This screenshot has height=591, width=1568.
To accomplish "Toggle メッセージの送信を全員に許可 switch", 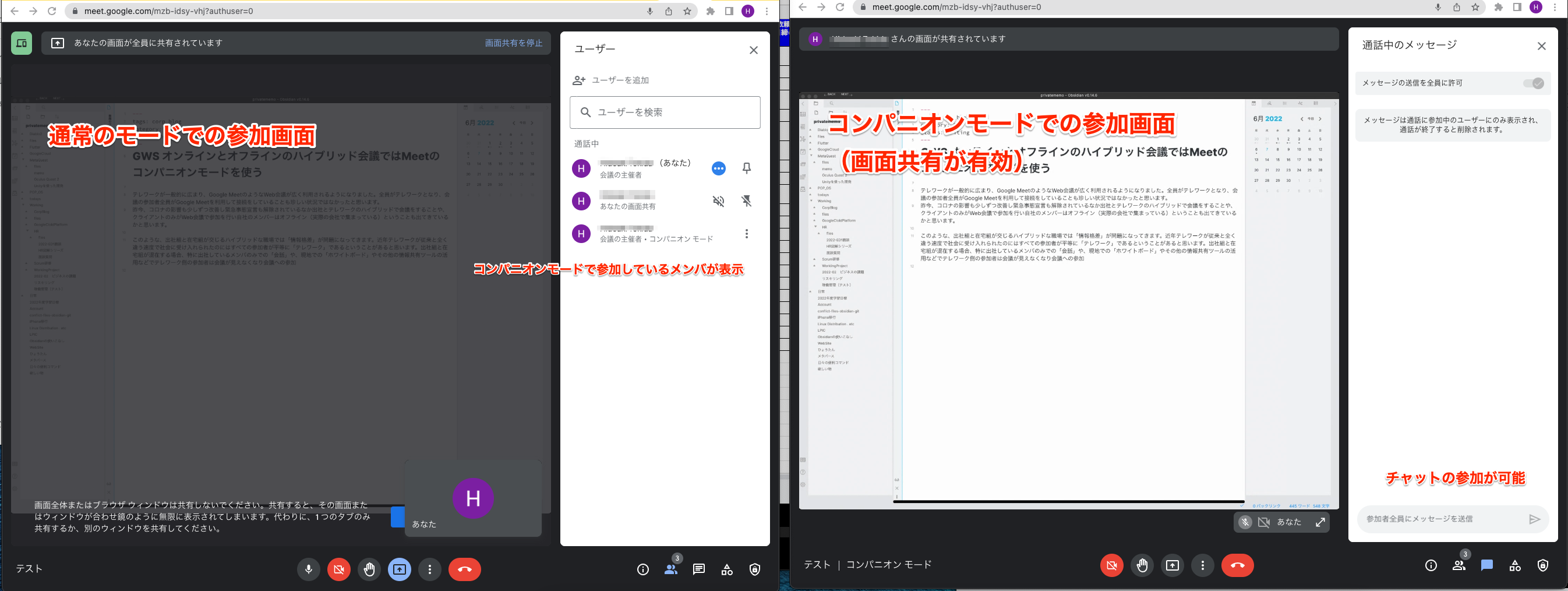I will 1533,83.
